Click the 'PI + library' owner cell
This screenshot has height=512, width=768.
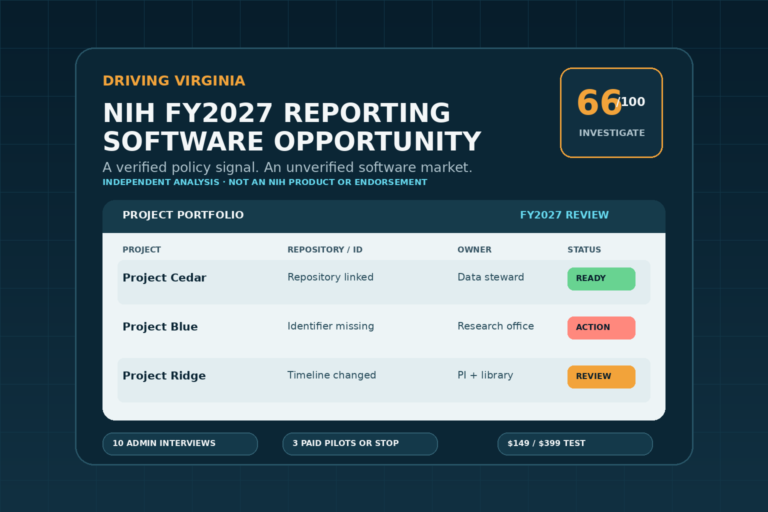485,375
